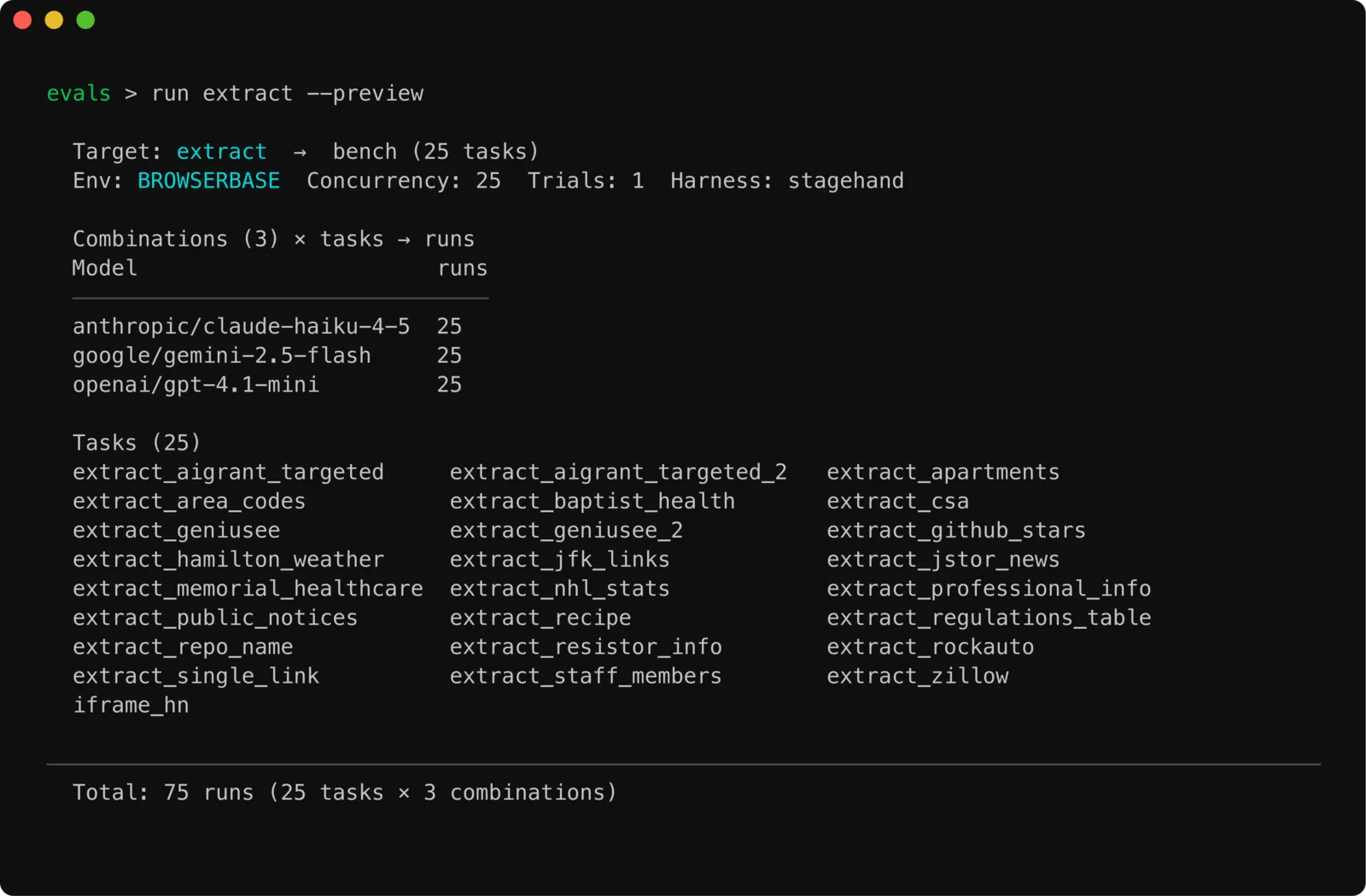Click the red close window button

pyautogui.click(x=23, y=20)
